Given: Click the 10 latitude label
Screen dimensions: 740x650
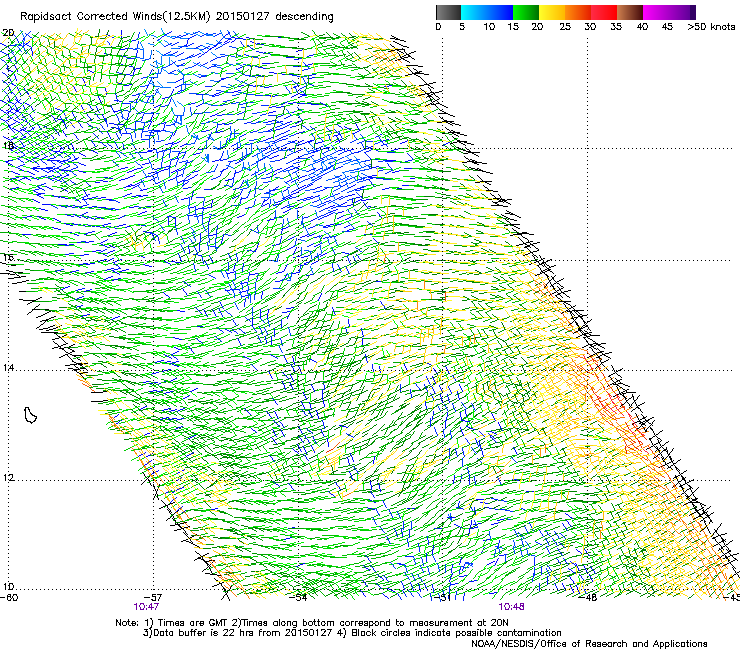Looking at the screenshot, I should click(x=8, y=587).
